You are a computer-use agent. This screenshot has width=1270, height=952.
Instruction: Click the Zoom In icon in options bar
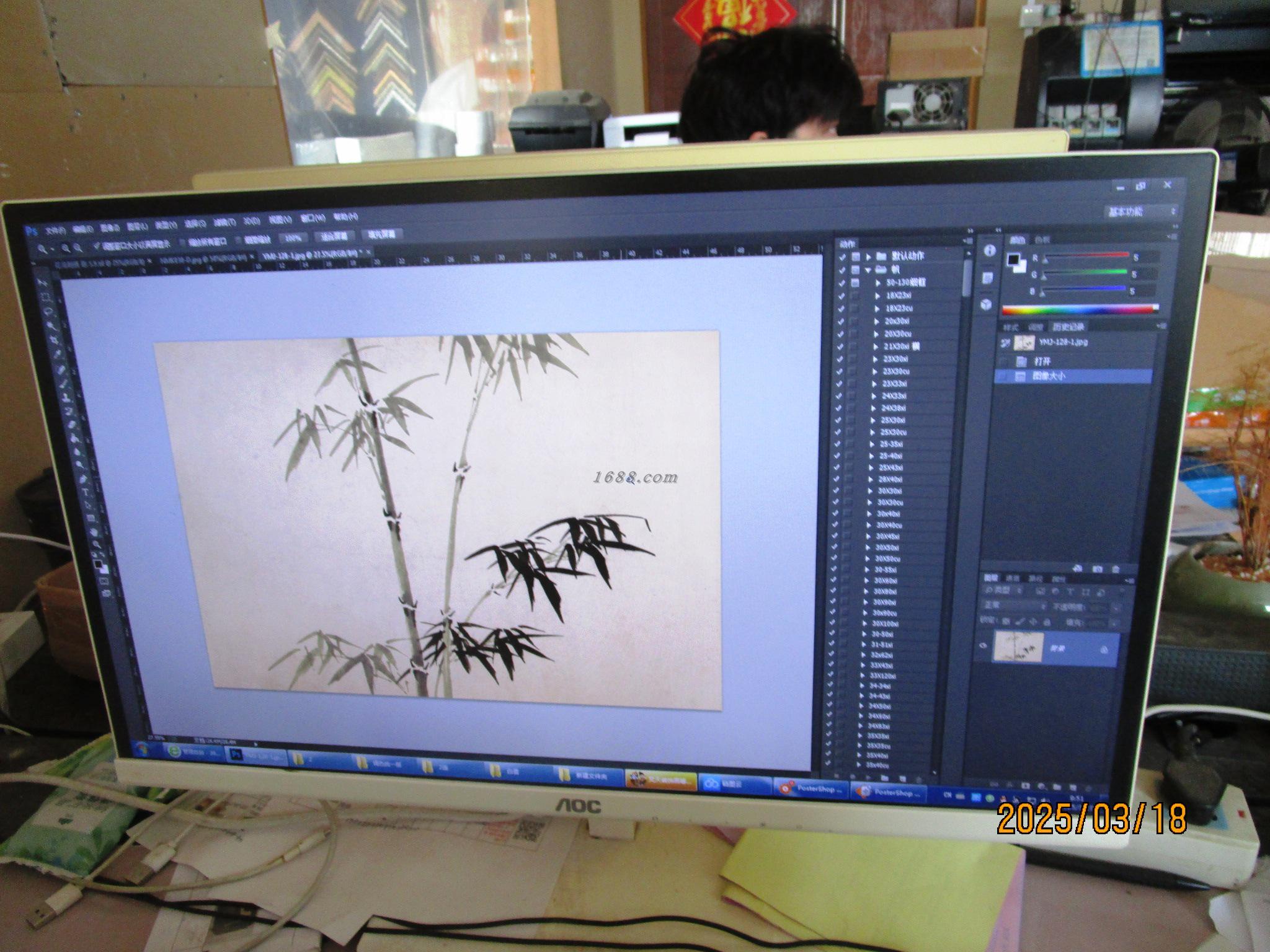[66, 248]
